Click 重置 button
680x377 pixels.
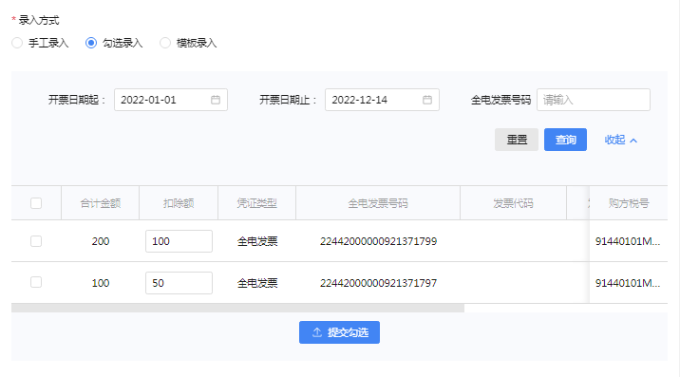[517, 140]
